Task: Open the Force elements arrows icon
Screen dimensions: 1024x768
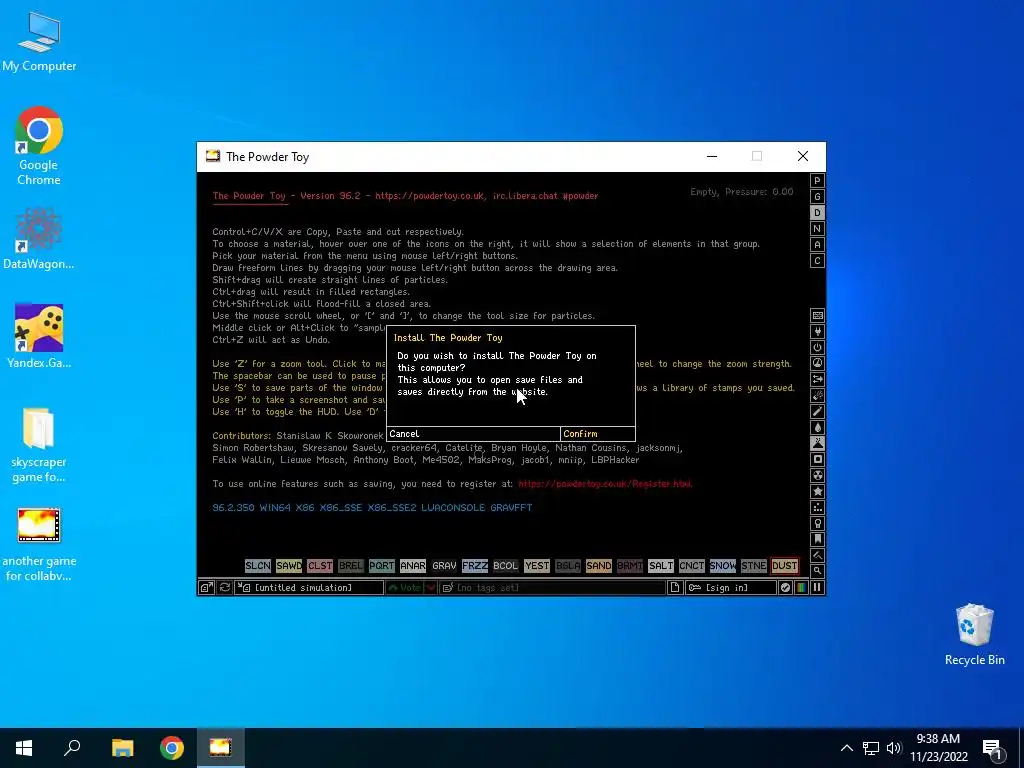Action: coord(818,379)
